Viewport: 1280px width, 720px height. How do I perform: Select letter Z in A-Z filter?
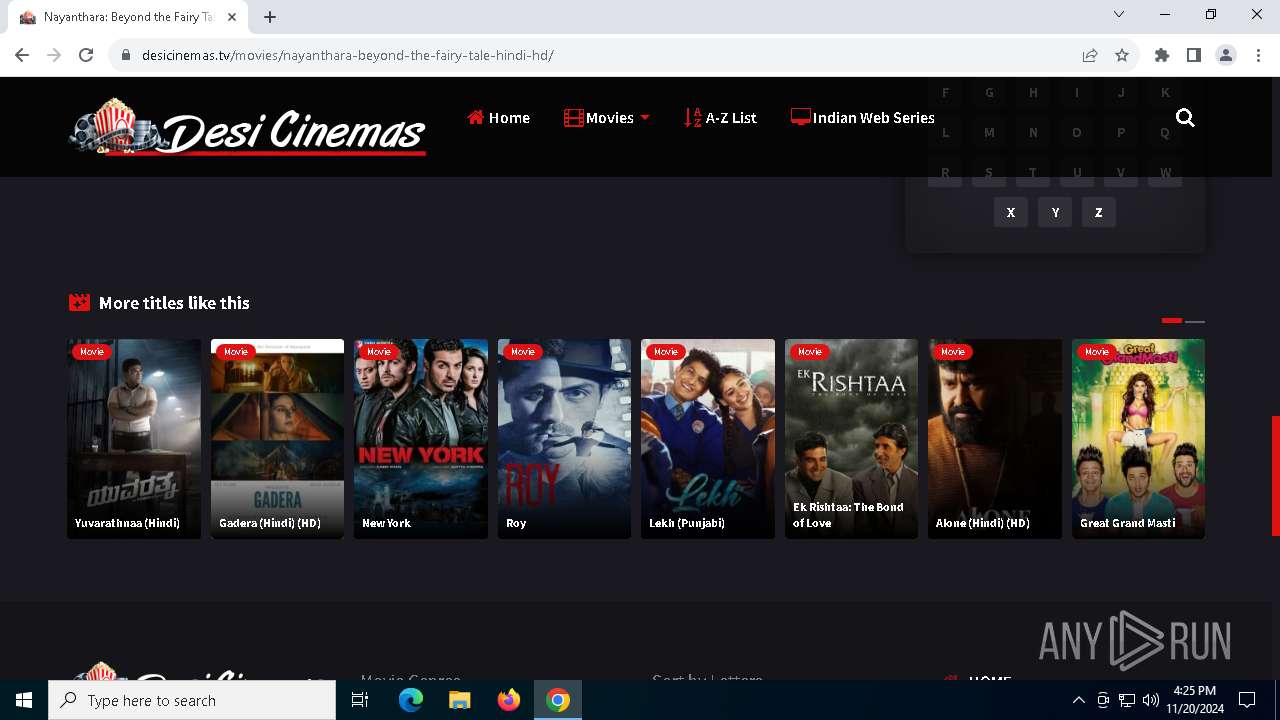1099,212
